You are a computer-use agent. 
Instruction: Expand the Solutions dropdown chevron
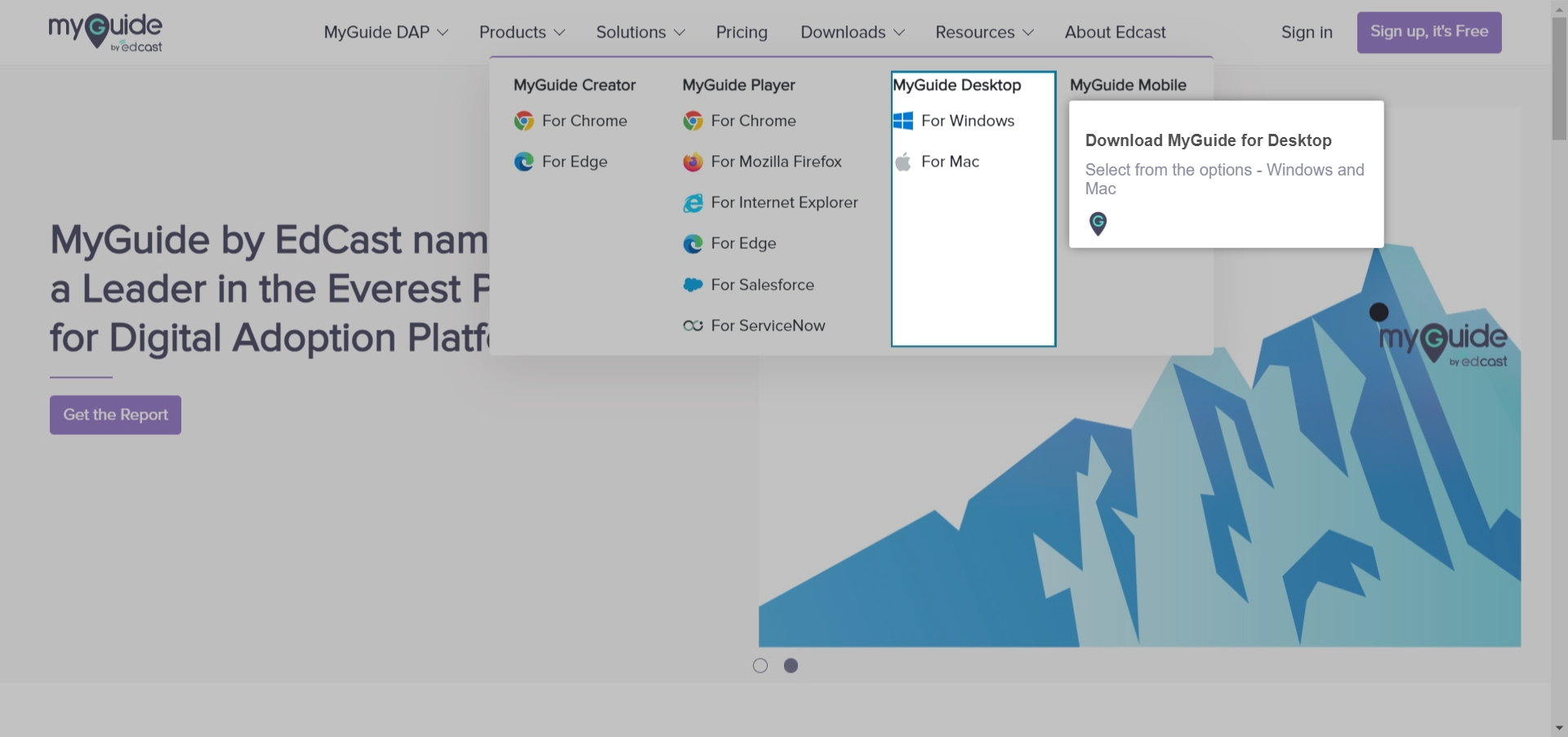coord(679,33)
